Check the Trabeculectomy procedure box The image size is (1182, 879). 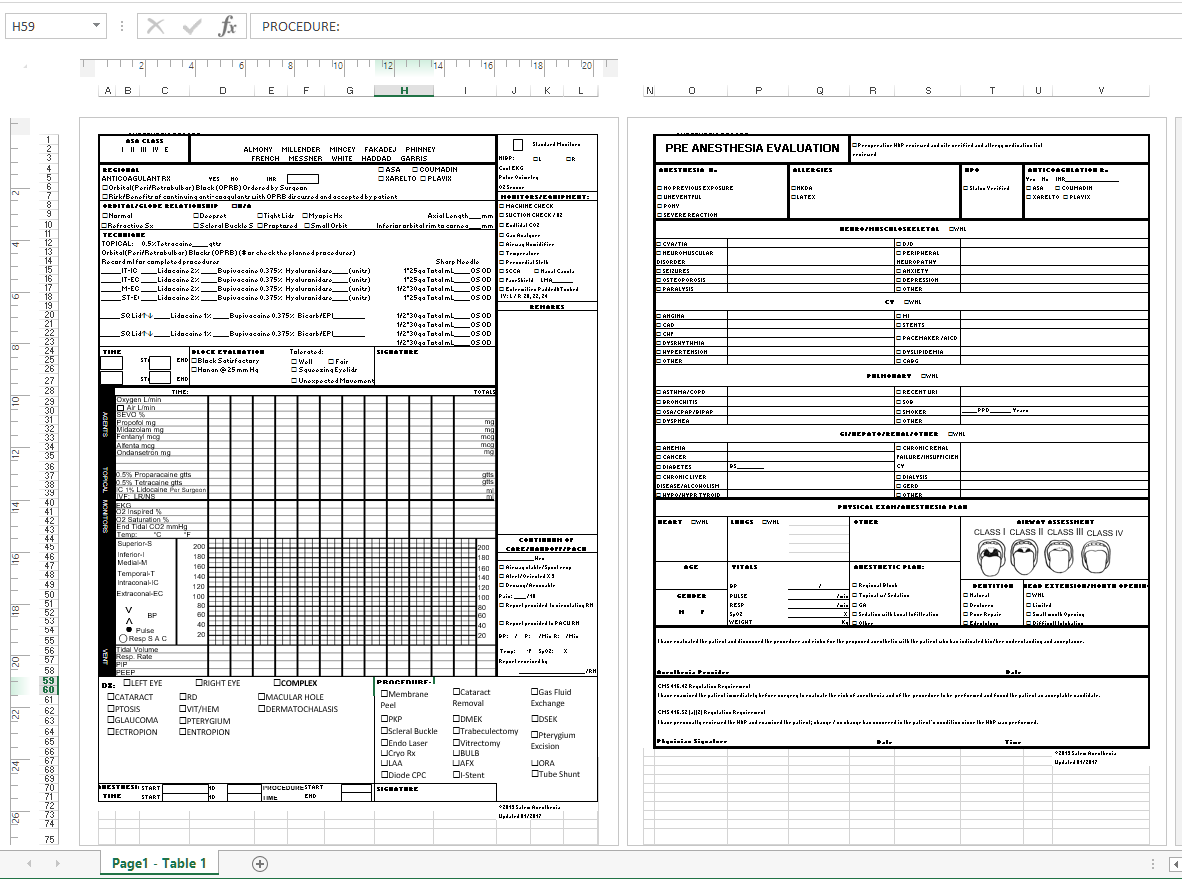(x=457, y=730)
